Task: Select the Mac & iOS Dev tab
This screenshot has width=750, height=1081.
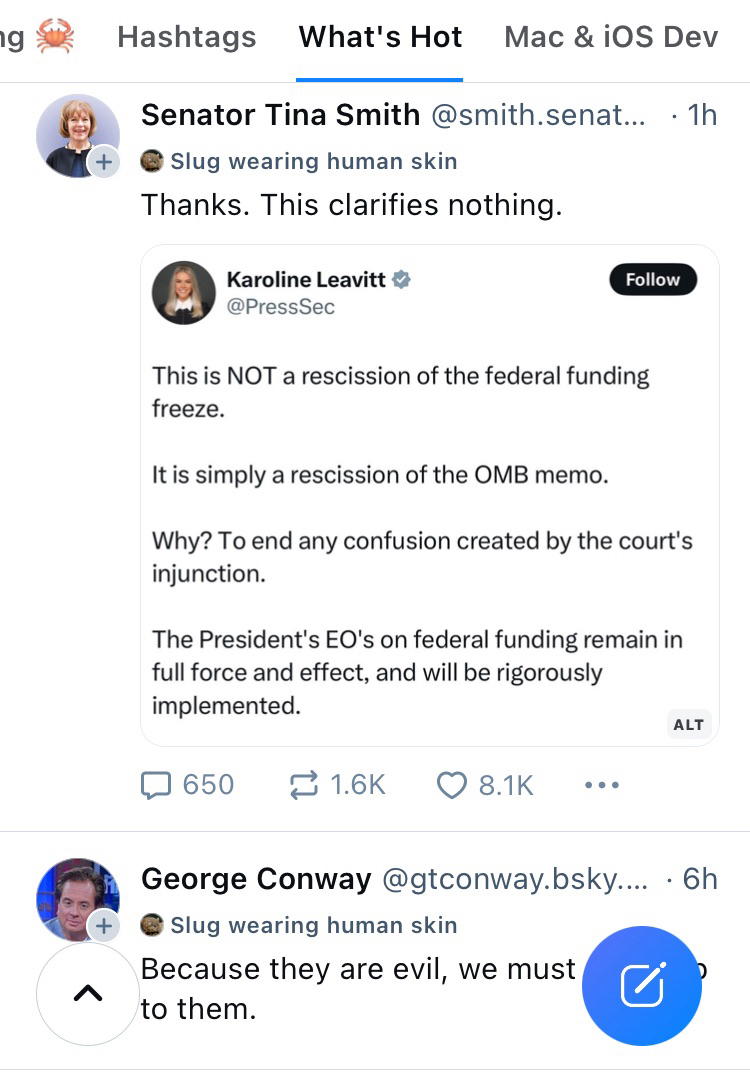Action: pyautogui.click(x=611, y=38)
